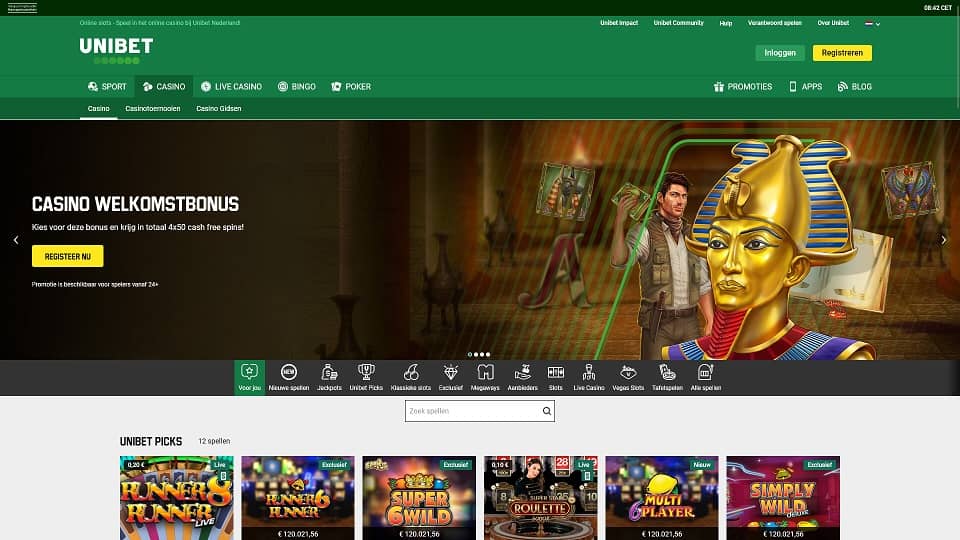Open the Over Unibet link
The image size is (960, 540).
click(x=833, y=23)
